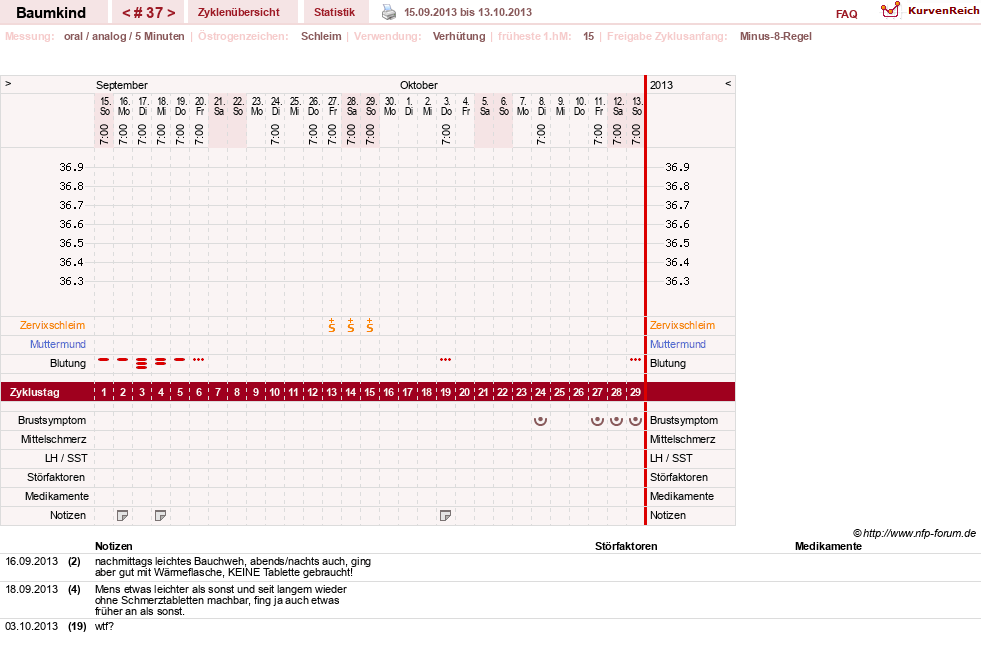The image size is (981, 667).
Task: Click right Muttermund row label
Action: tap(678, 344)
